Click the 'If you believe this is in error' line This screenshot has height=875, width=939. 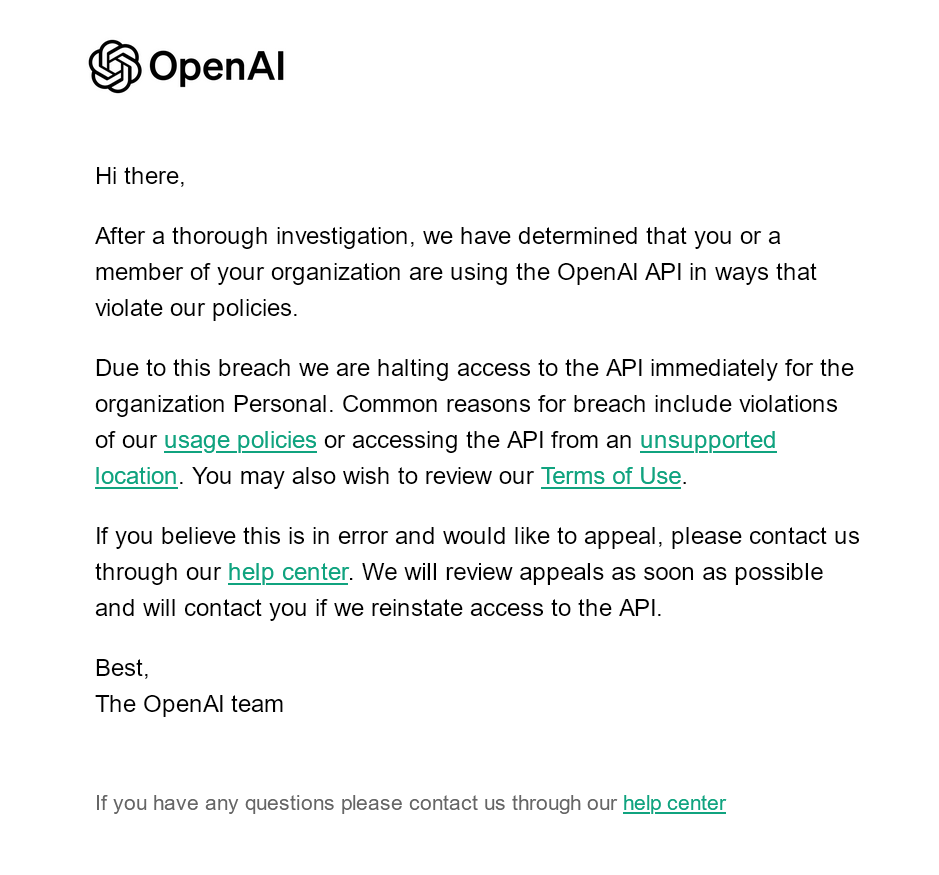[x=477, y=536]
